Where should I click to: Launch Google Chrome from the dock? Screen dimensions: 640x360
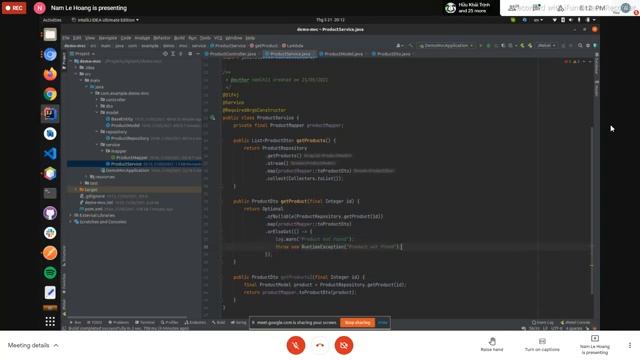pos(50,94)
